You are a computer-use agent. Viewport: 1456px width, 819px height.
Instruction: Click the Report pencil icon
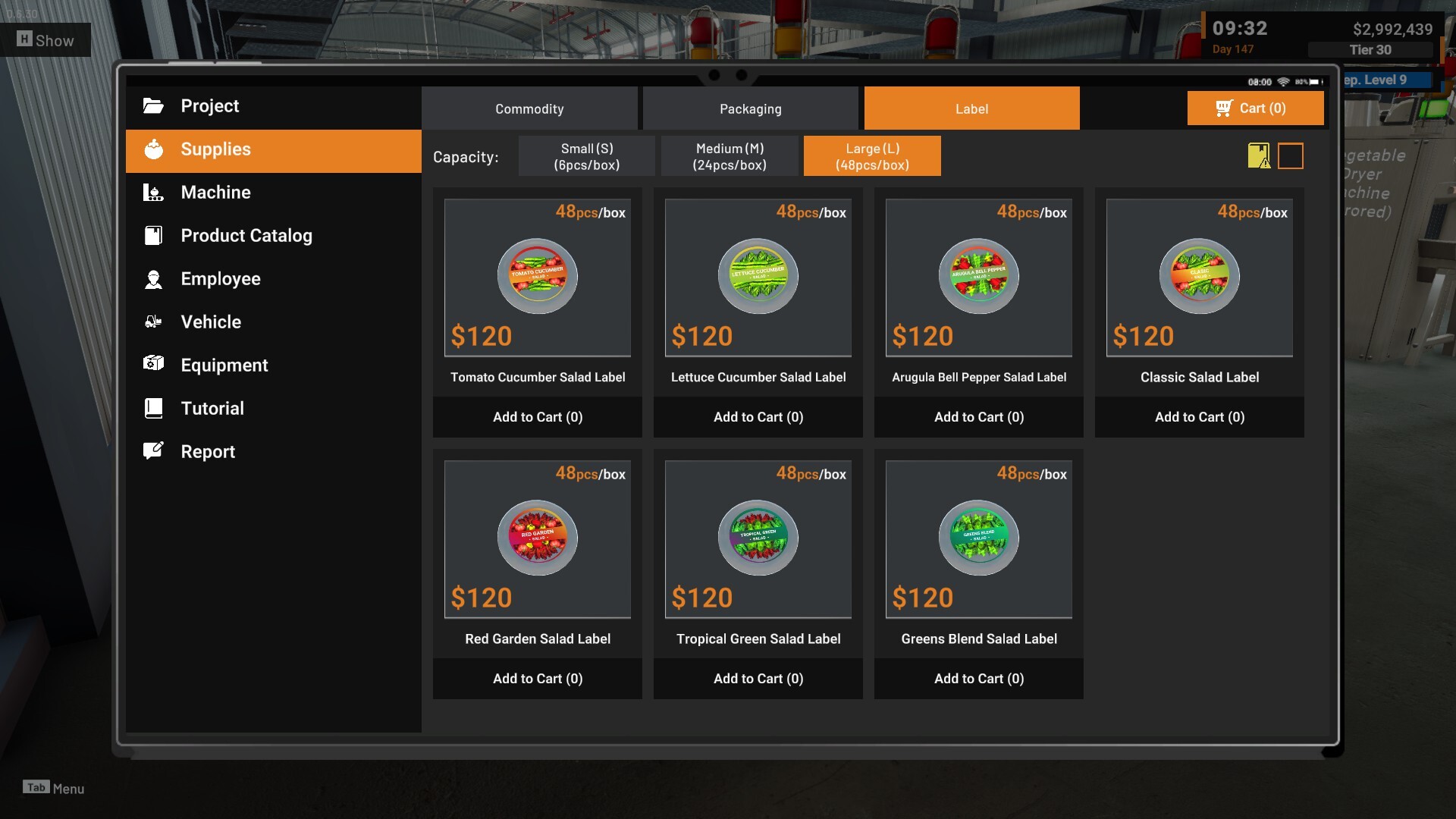[x=153, y=451]
